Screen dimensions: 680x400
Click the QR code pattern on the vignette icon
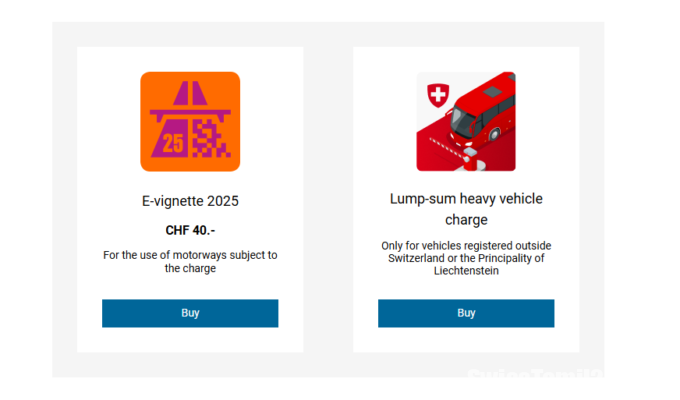point(210,139)
